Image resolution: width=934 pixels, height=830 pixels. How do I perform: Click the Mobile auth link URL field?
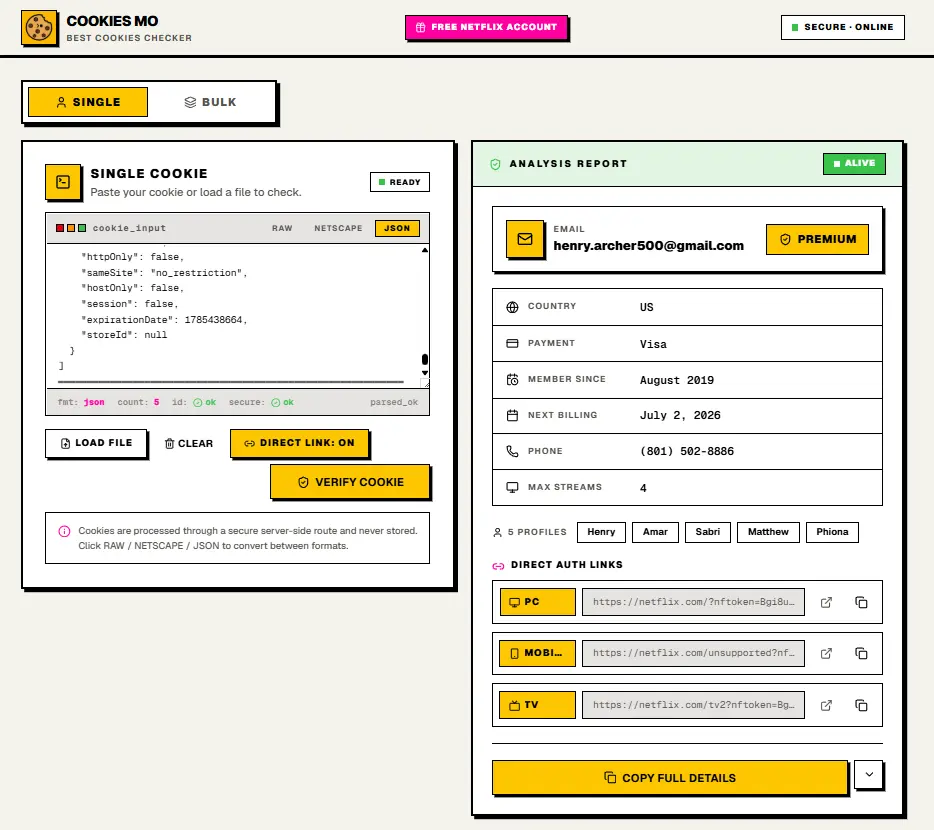pyautogui.click(x=693, y=653)
